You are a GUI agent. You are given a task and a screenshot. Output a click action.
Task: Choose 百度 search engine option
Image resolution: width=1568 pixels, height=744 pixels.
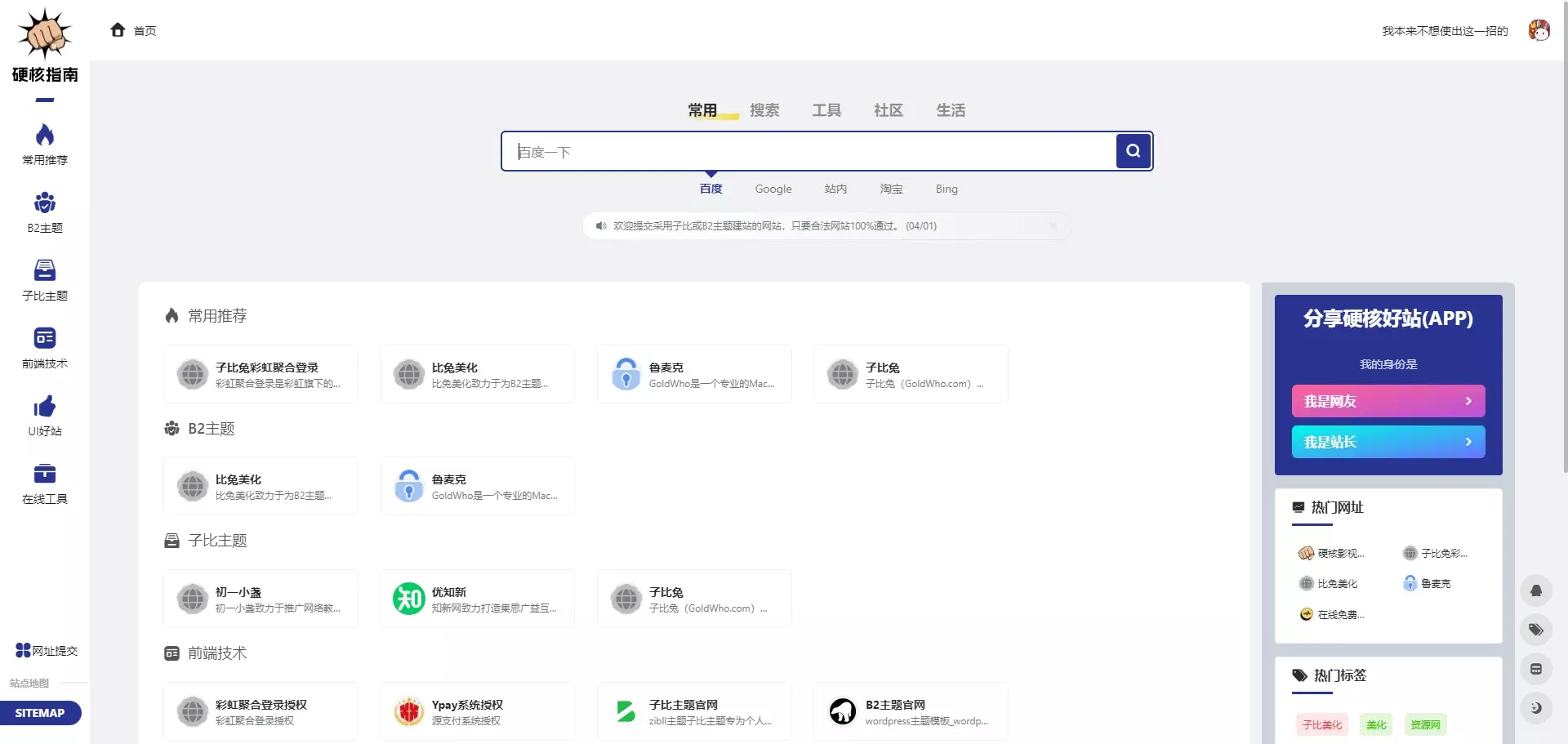711,189
